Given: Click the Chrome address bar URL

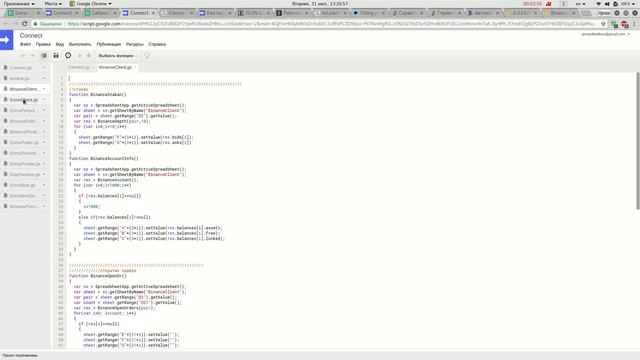Looking at the screenshot, I should pos(331,24).
